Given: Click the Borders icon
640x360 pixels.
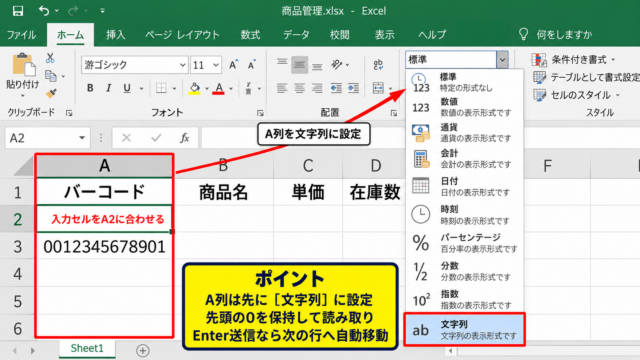Looking at the screenshot, I should point(161,88).
